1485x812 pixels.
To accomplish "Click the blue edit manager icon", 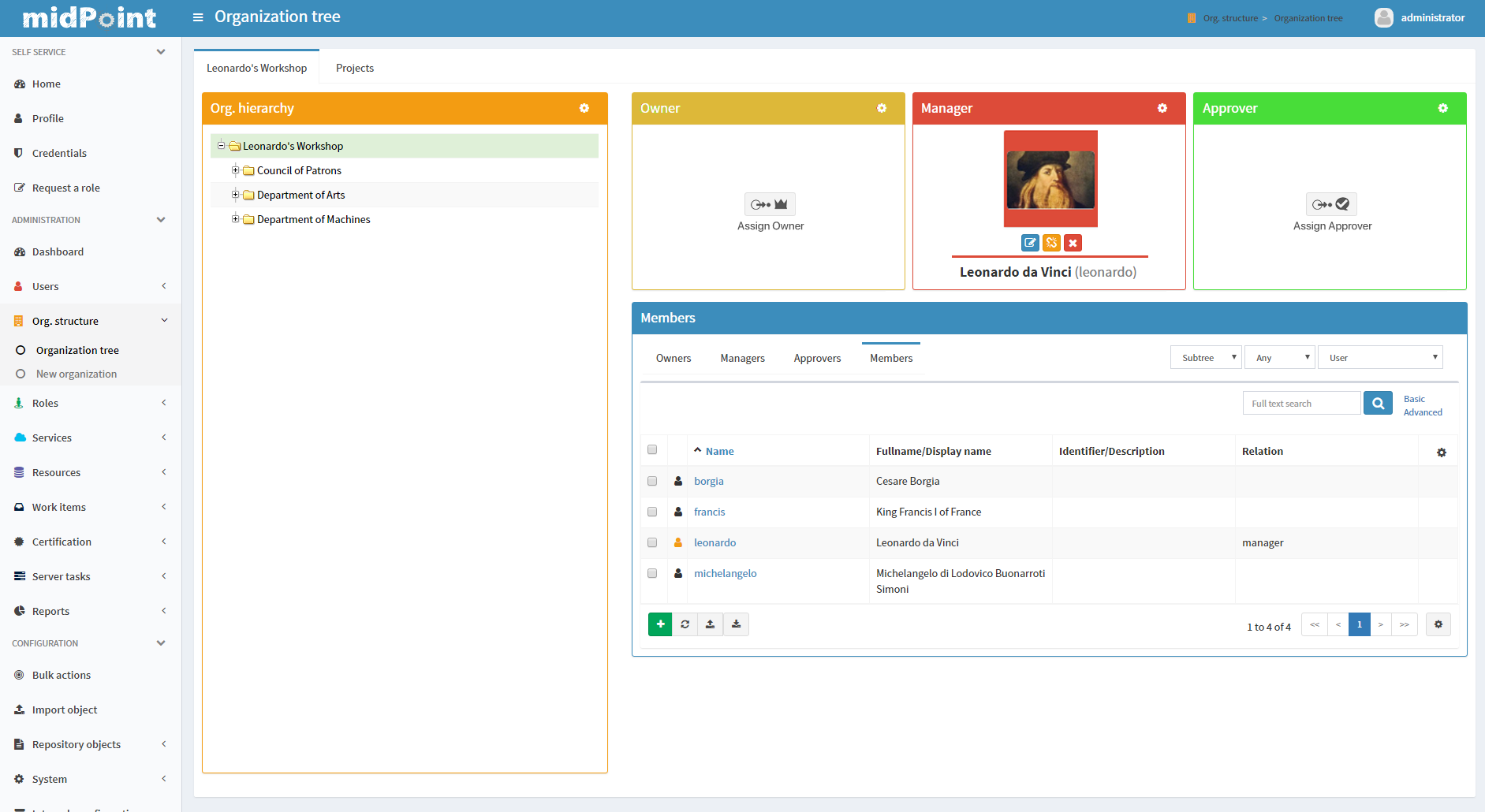I will pyautogui.click(x=1030, y=243).
